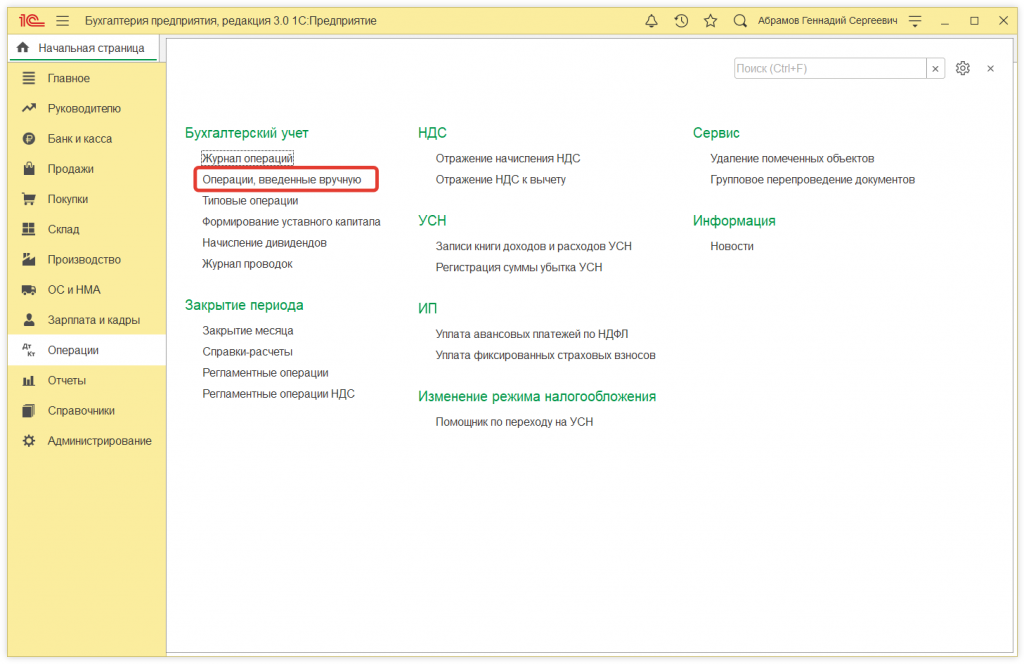Close the Операции menu panel
The image size is (1024, 664).
coord(990,68)
